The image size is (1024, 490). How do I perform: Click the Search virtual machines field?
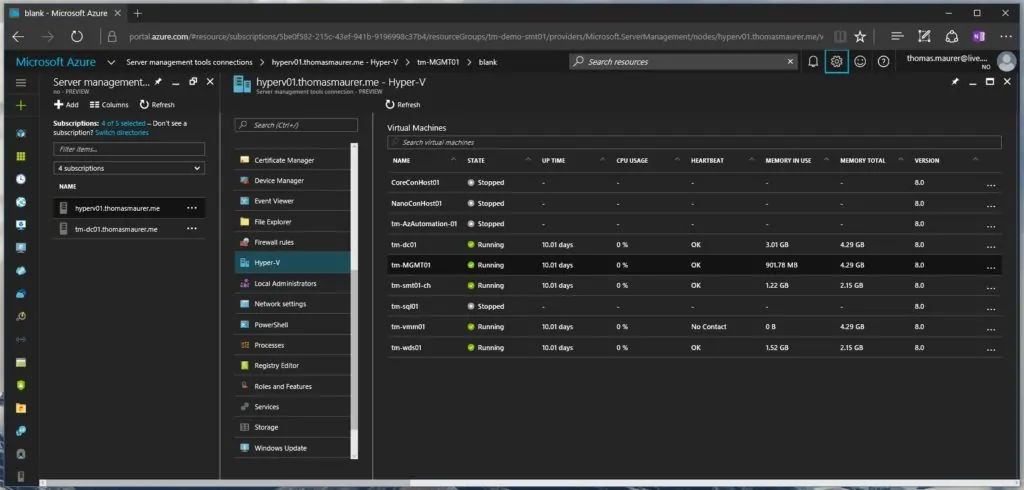click(x=694, y=142)
